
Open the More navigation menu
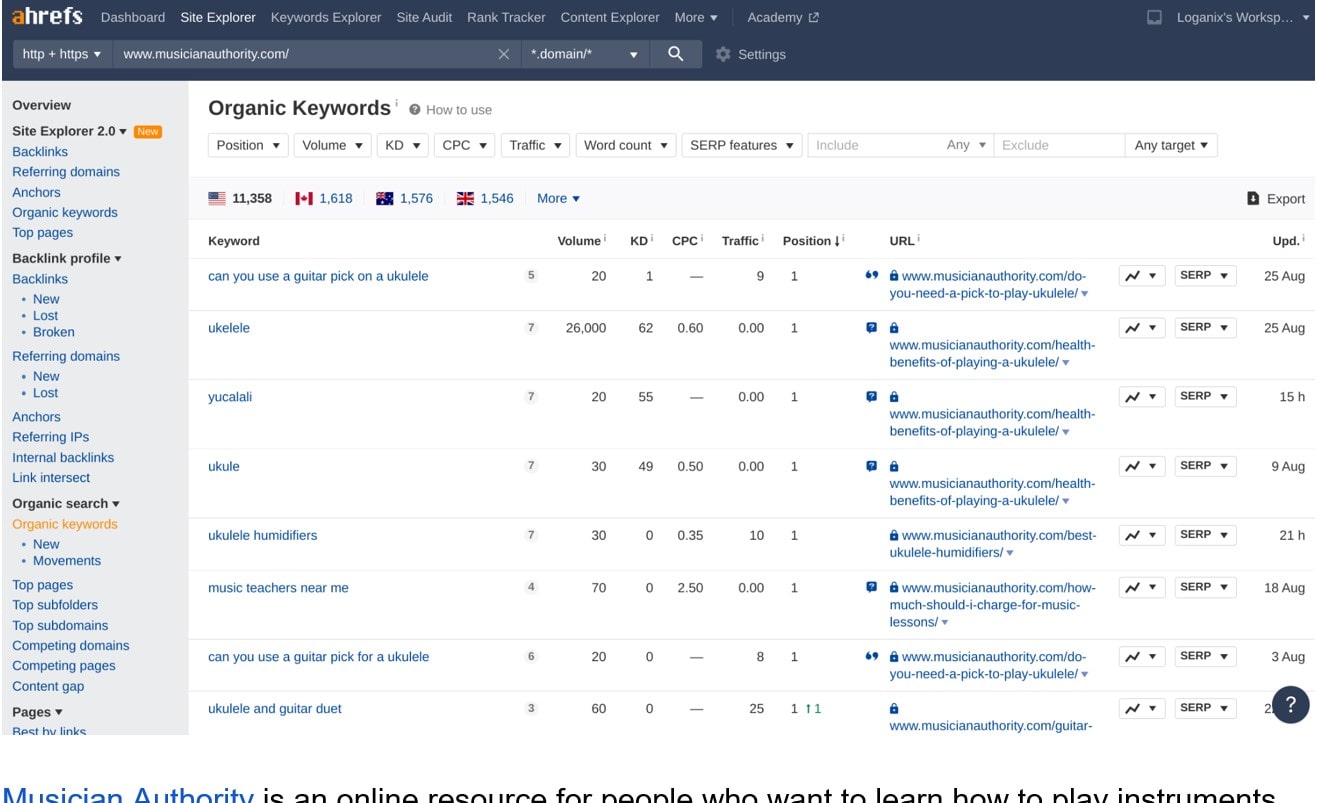tap(696, 17)
